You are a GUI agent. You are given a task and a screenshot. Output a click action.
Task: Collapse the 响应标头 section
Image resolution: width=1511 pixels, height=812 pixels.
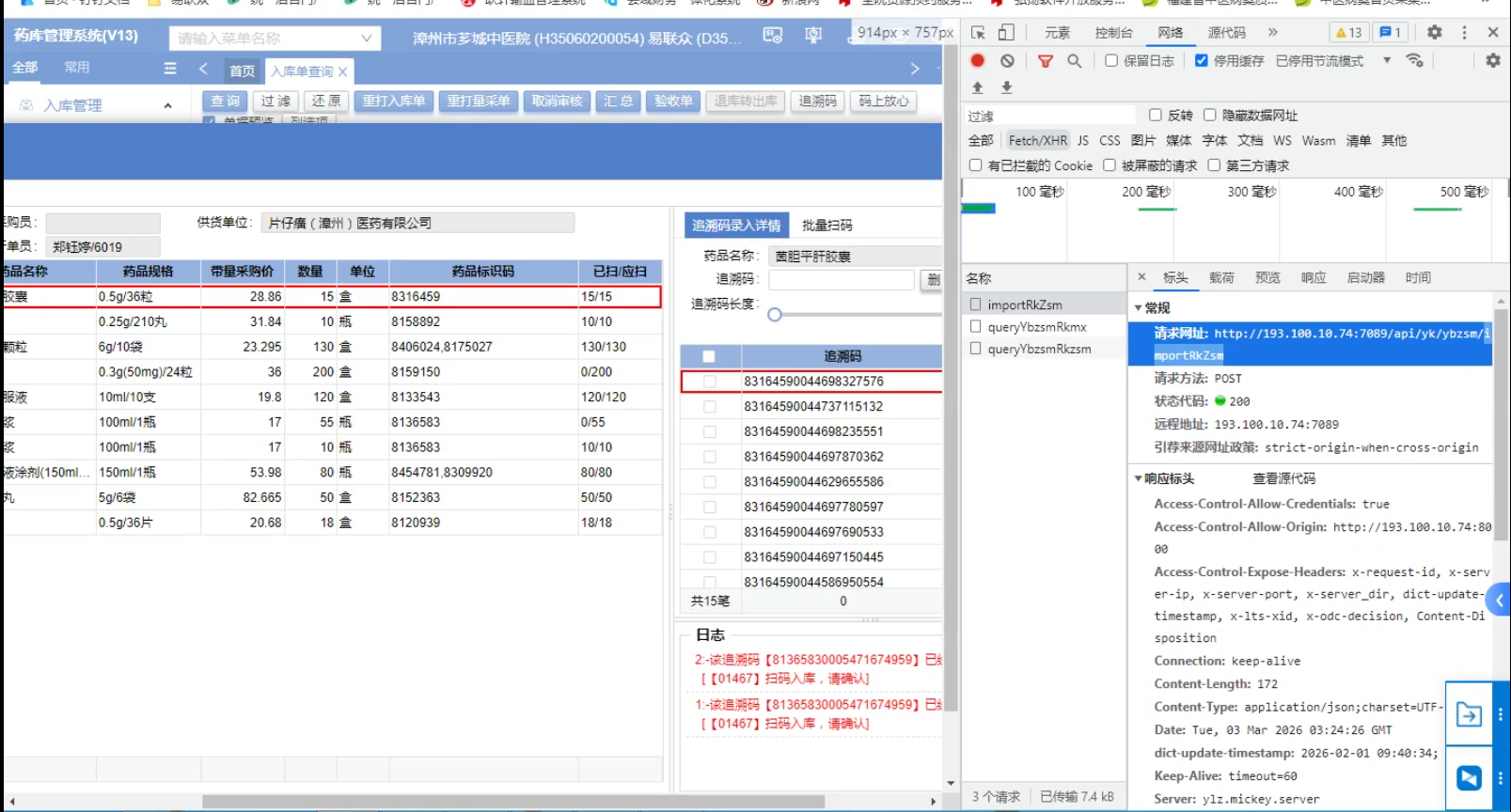pos(1139,479)
